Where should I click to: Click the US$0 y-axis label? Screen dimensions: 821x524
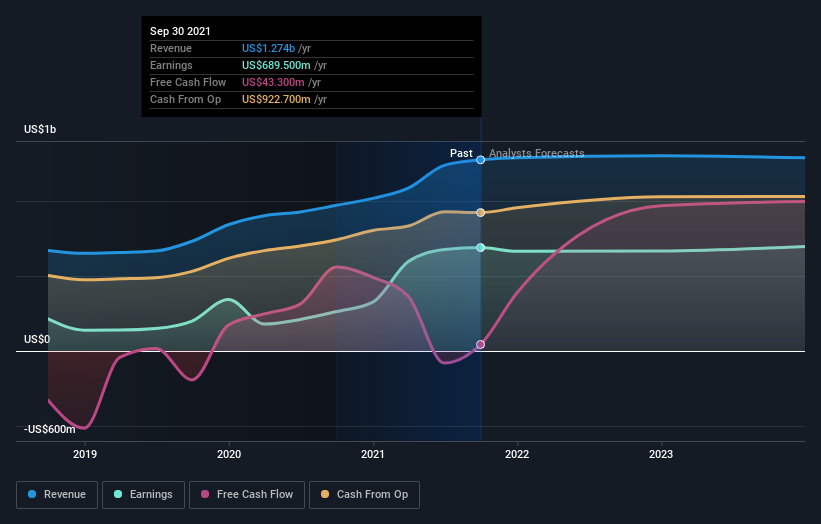pos(37,339)
